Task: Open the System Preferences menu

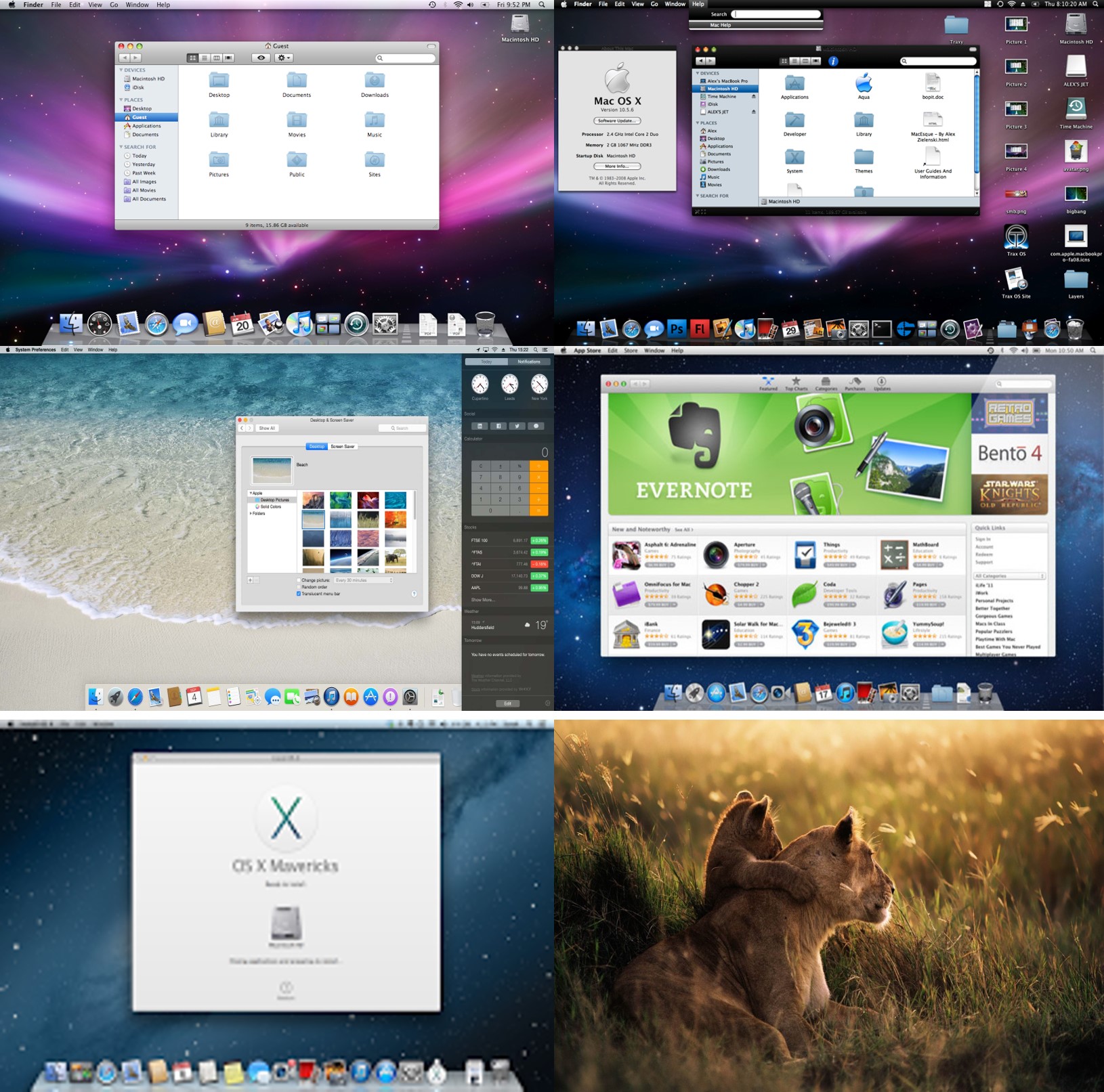Action: click(35, 350)
